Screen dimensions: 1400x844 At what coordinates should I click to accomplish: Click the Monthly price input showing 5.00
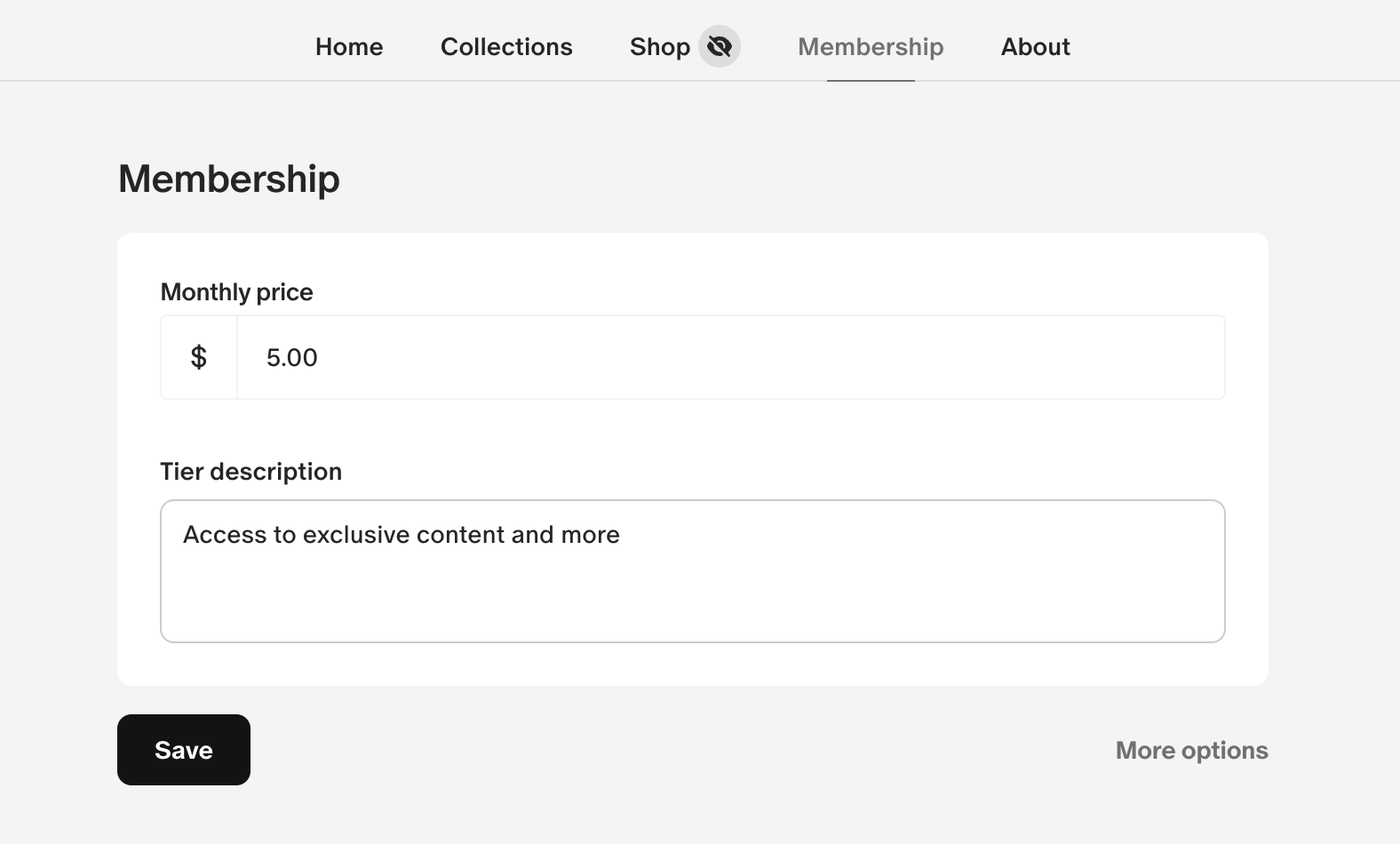(x=622, y=357)
